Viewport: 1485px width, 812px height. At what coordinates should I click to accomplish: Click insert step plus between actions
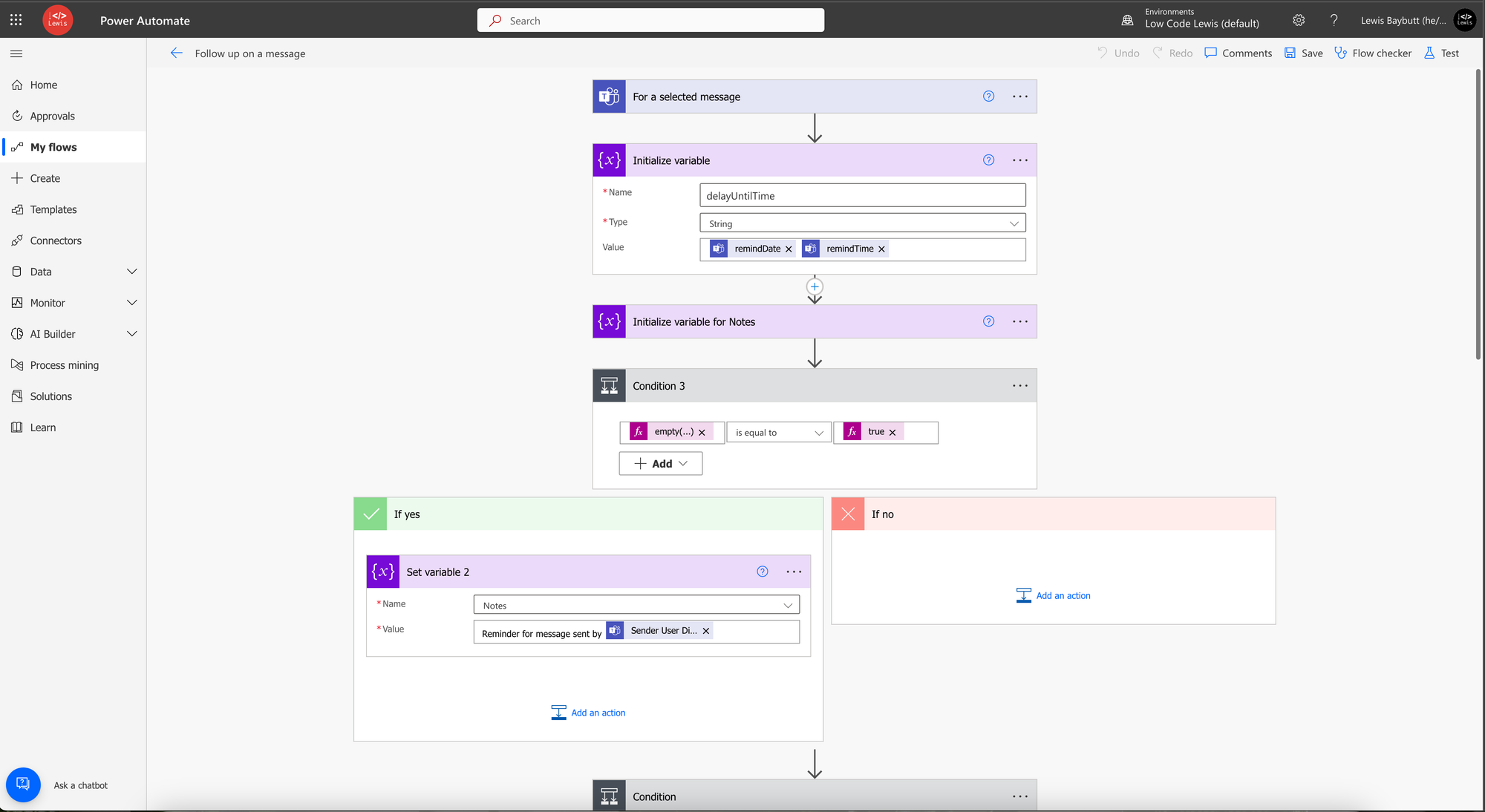click(815, 287)
